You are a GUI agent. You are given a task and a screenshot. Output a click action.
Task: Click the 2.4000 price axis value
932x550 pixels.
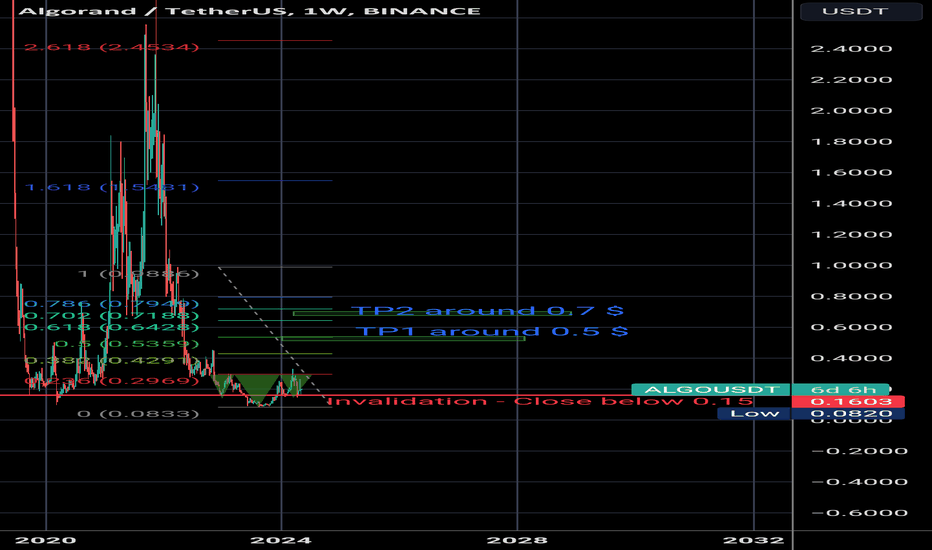[851, 49]
